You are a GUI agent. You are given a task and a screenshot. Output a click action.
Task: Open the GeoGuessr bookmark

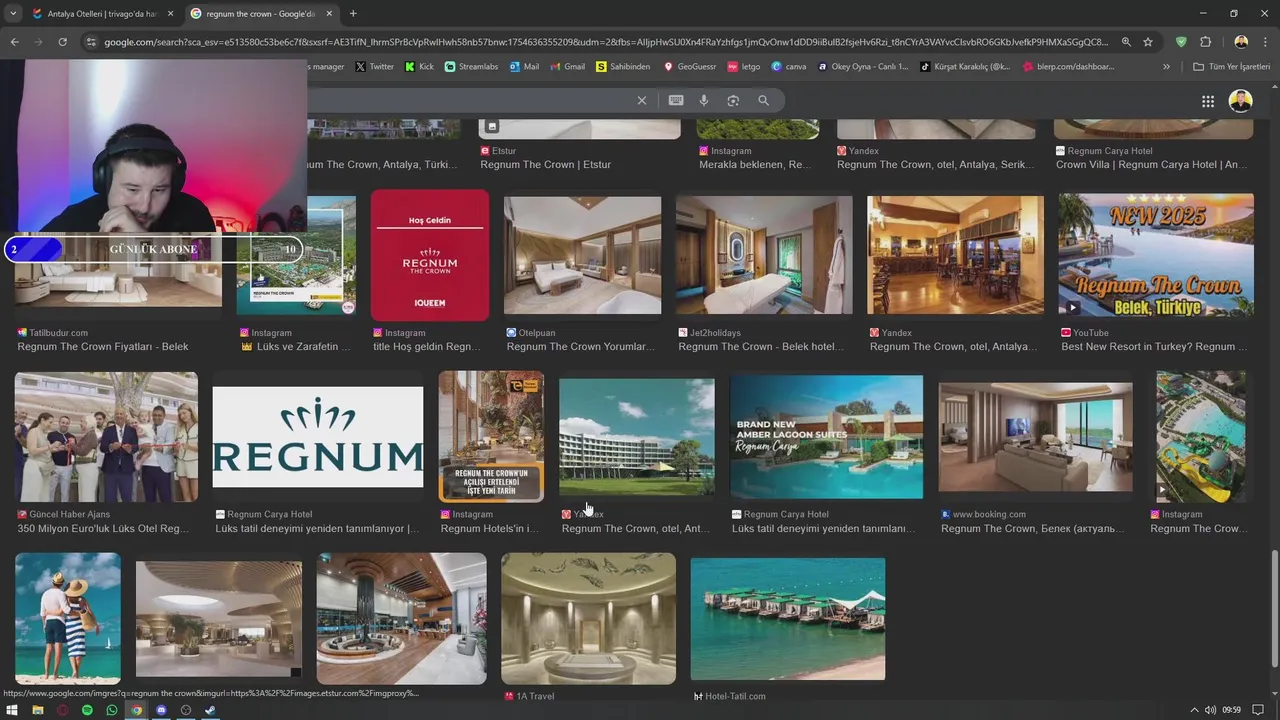[x=690, y=67]
